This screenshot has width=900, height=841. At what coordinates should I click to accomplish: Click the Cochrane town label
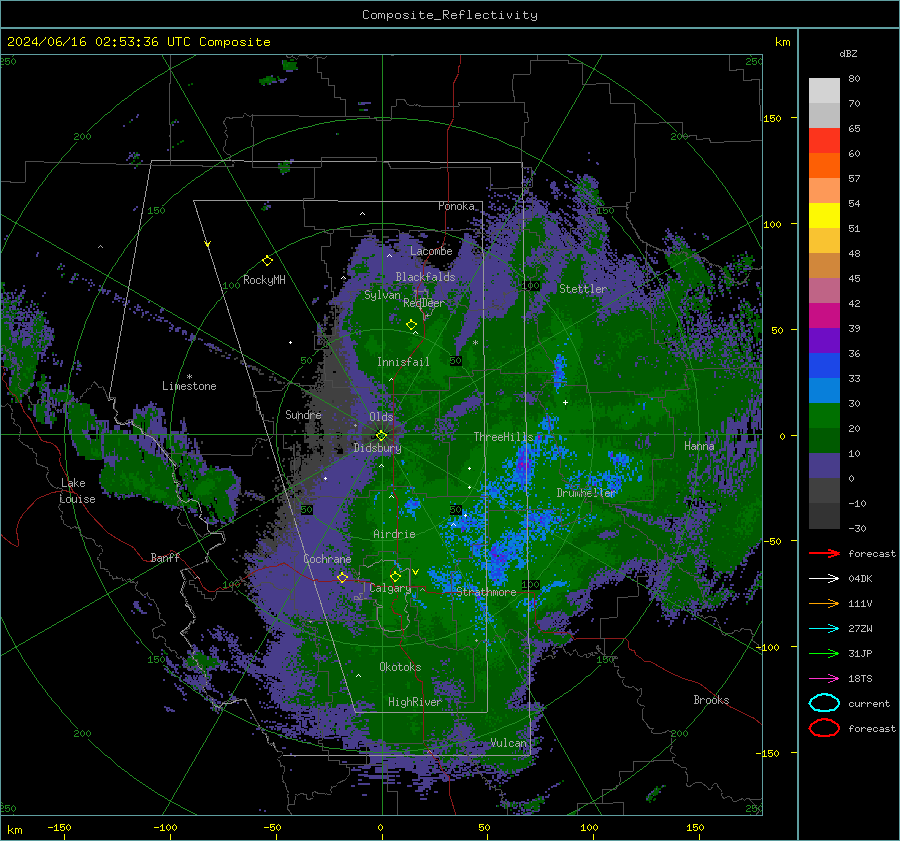[x=327, y=560]
